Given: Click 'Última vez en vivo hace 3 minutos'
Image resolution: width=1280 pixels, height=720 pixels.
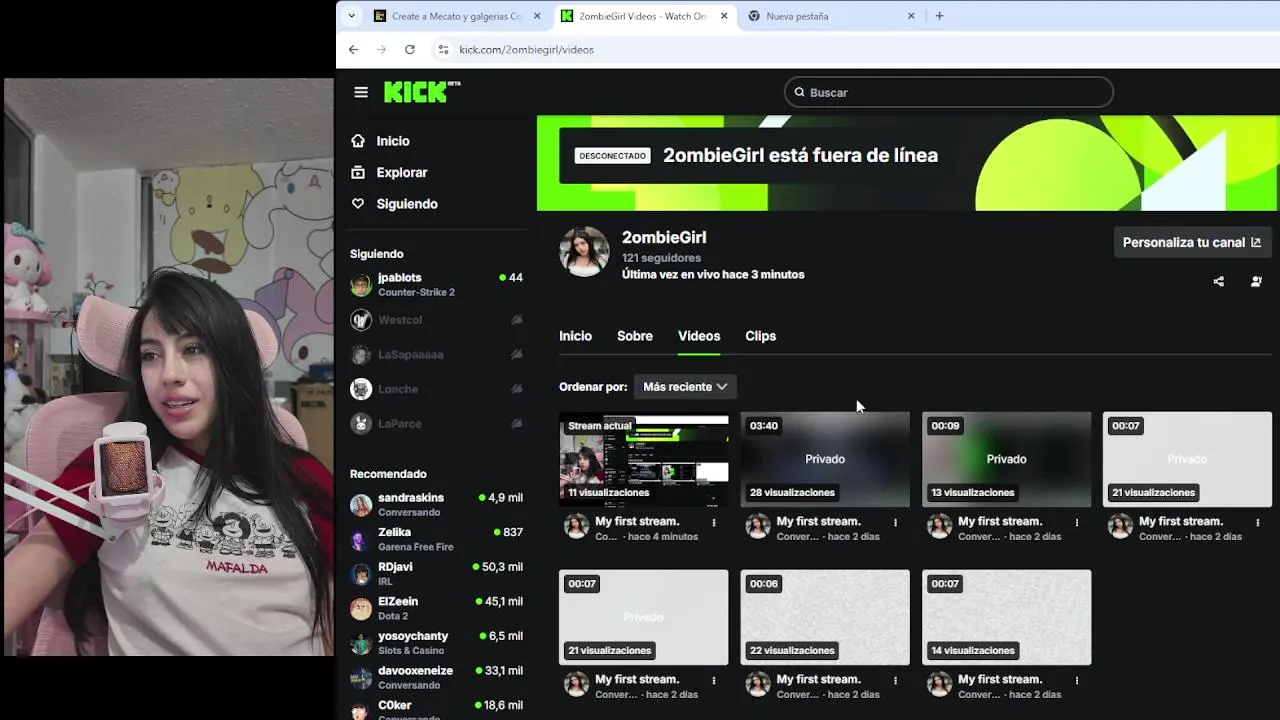Looking at the screenshot, I should point(713,275).
